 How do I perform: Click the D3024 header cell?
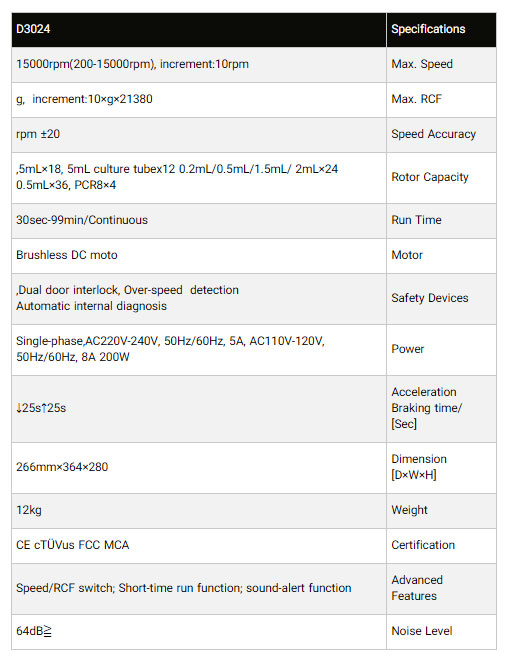(x=199, y=30)
